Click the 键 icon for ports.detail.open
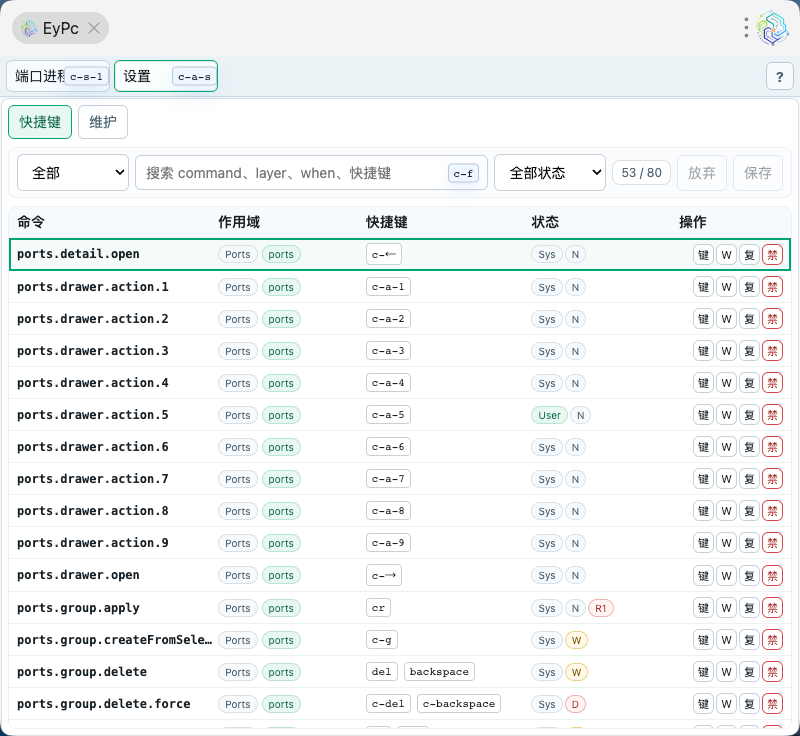 tap(703, 255)
